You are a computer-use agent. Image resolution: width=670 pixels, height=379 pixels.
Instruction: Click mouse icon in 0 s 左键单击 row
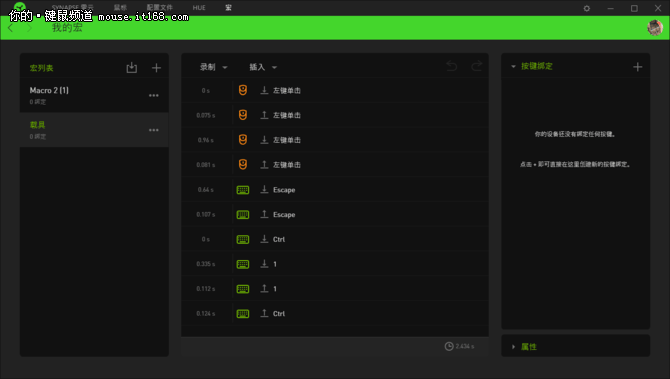243,90
